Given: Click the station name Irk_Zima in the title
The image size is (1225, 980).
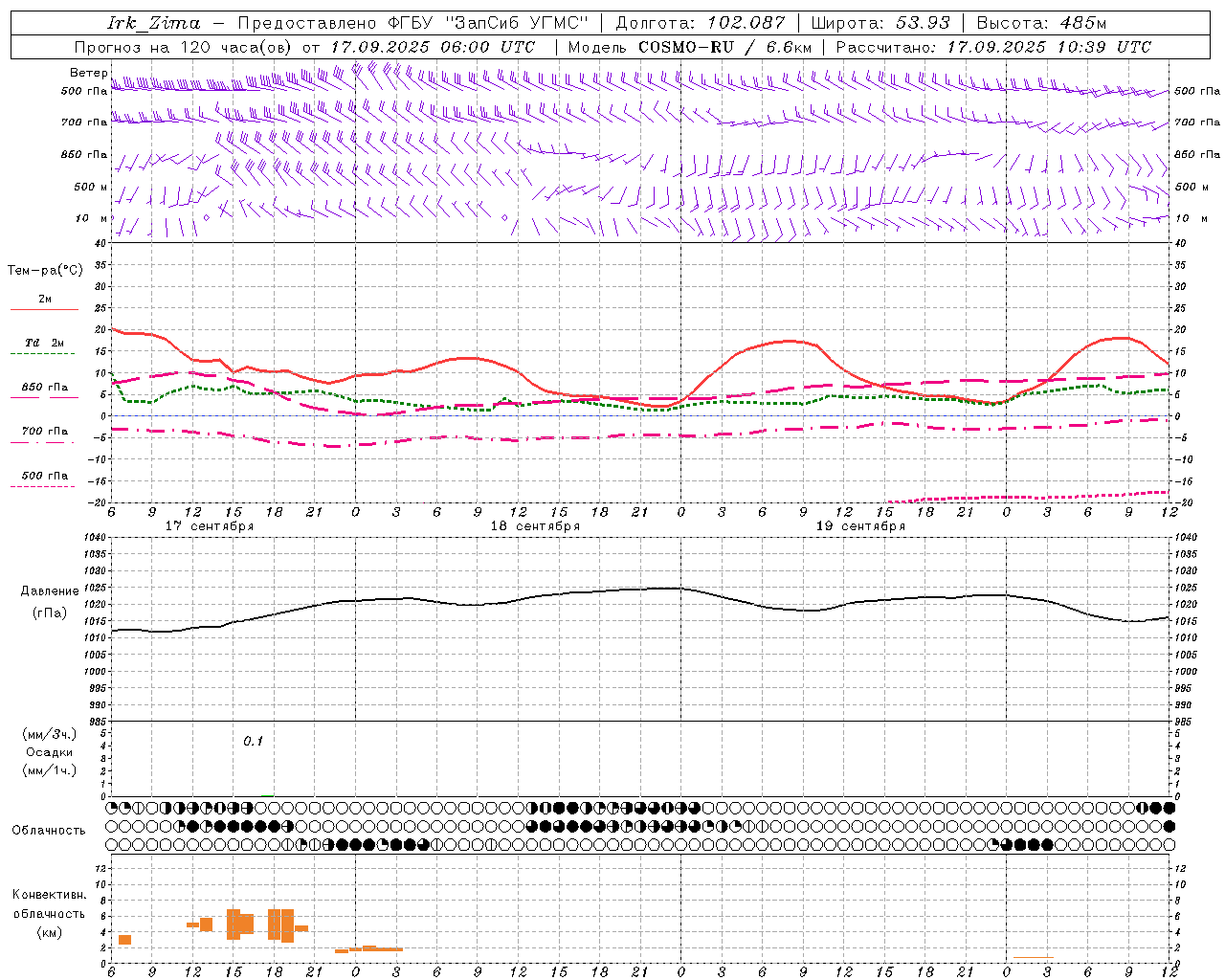Looking at the screenshot, I should 153,23.
